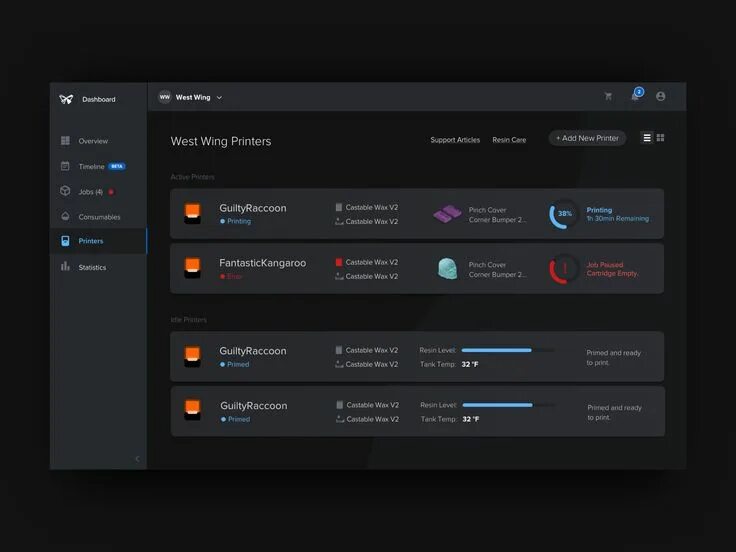The height and width of the screenshot is (552, 736).
Task: Open the Consumables page
Action: pyautogui.click(x=99, y=217)
